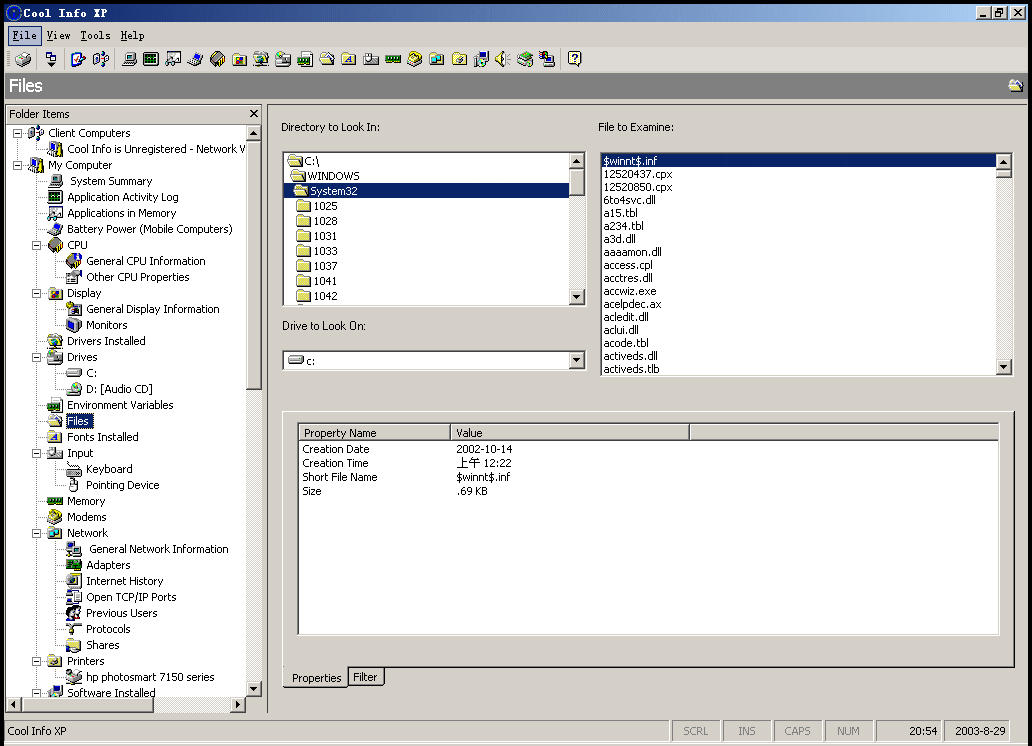Collapse the My Computer tree node
The height and width of the screenshot is (746, 1032).
pyautogui.click(x=18, y=165)
